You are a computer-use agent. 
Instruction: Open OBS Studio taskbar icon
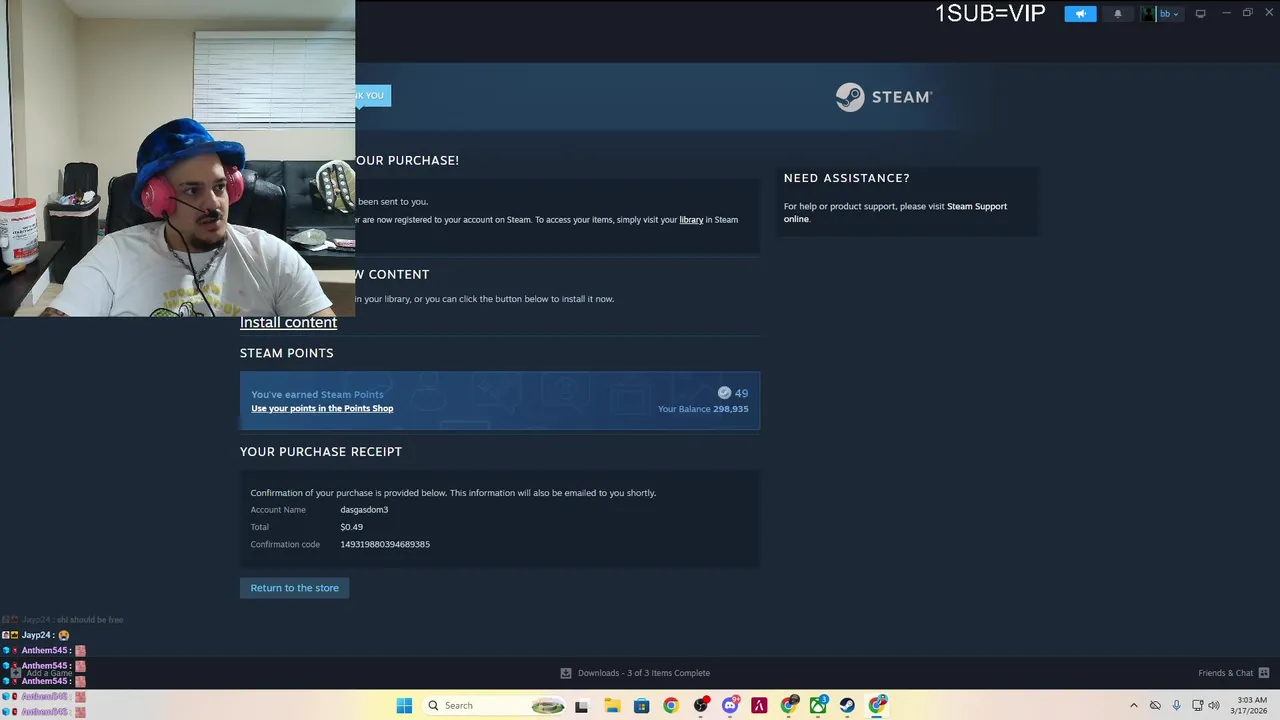point(700,705)
